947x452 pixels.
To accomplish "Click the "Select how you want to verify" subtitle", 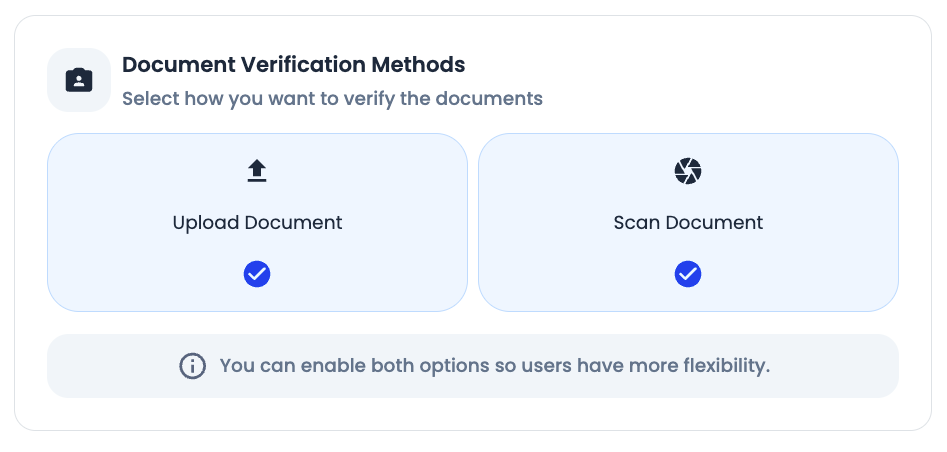I will pyautogui.click(x=332, y=99).
